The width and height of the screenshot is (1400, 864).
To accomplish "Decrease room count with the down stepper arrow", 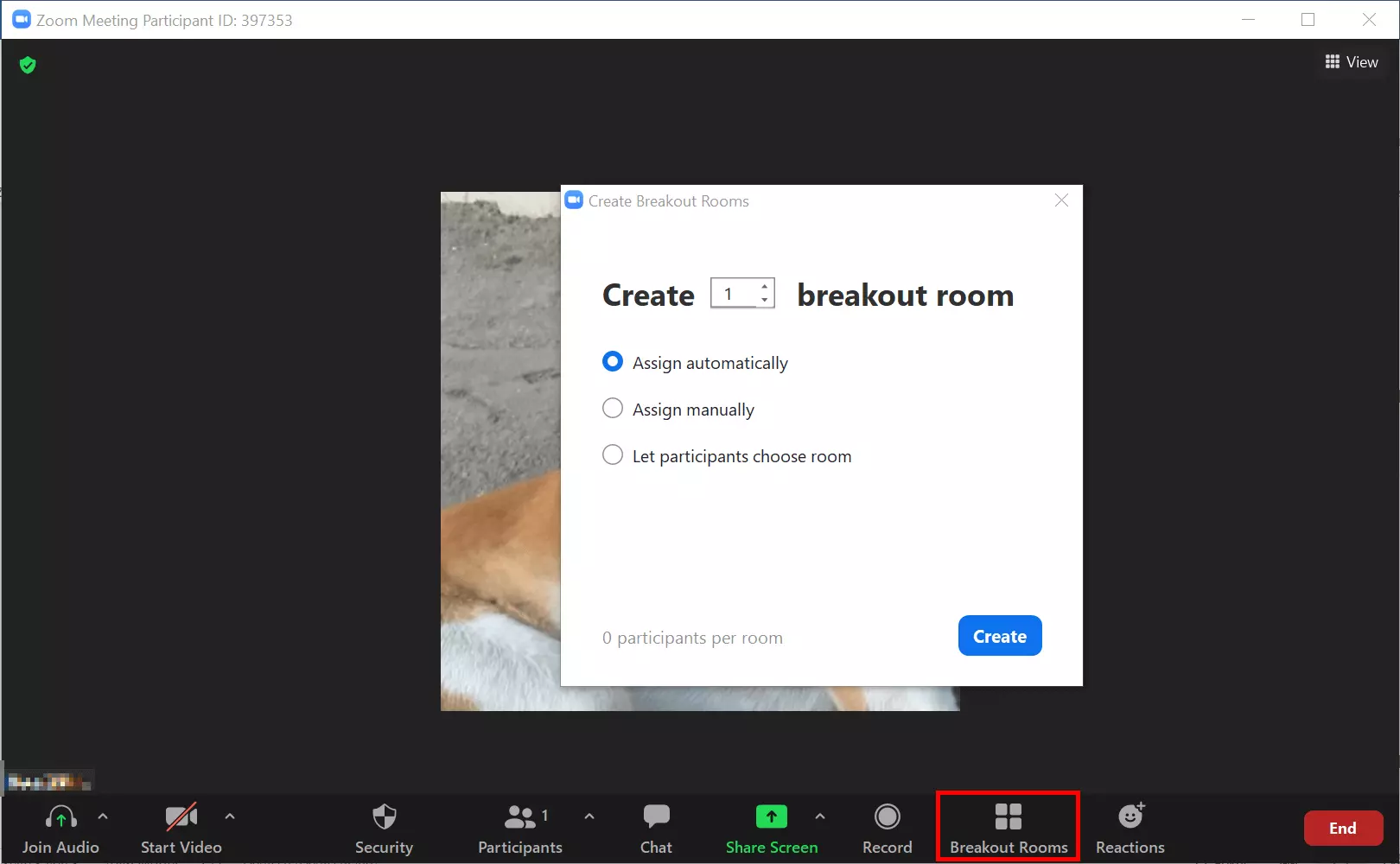I will click(x=765, y=300).
